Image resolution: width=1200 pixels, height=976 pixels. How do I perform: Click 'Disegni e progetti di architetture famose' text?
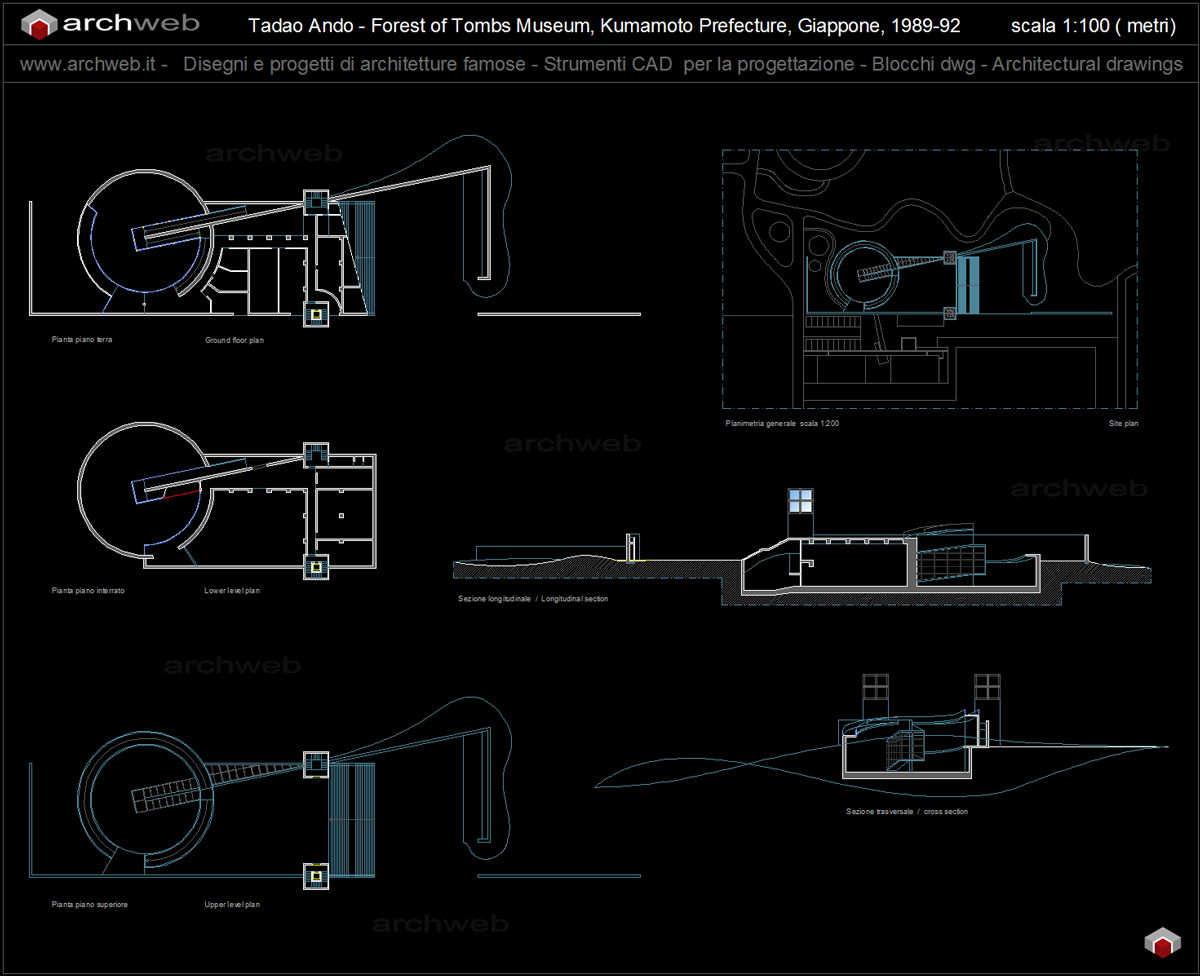click(353, 65)
